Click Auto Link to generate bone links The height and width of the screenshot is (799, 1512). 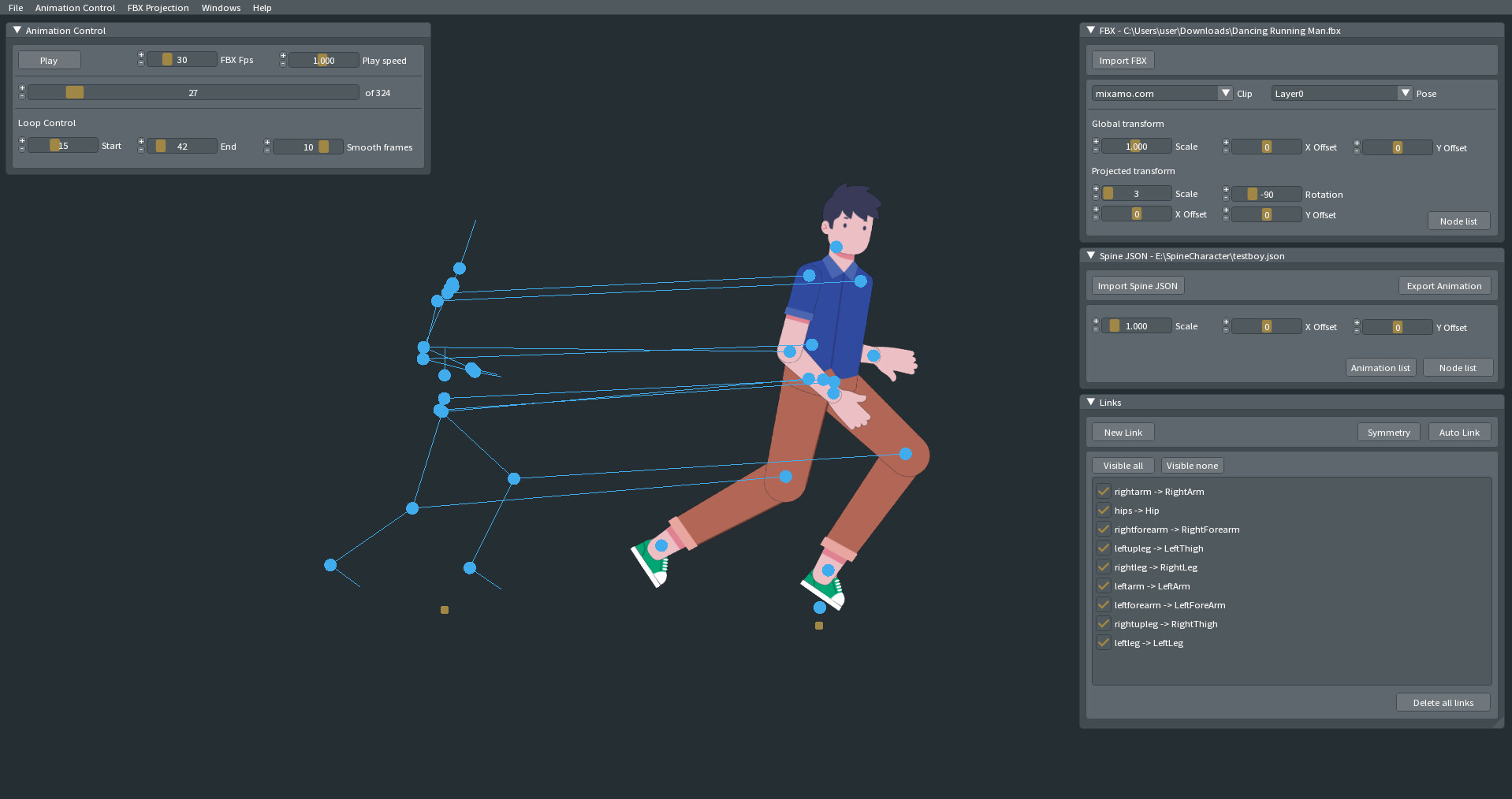pos(1458,432)
